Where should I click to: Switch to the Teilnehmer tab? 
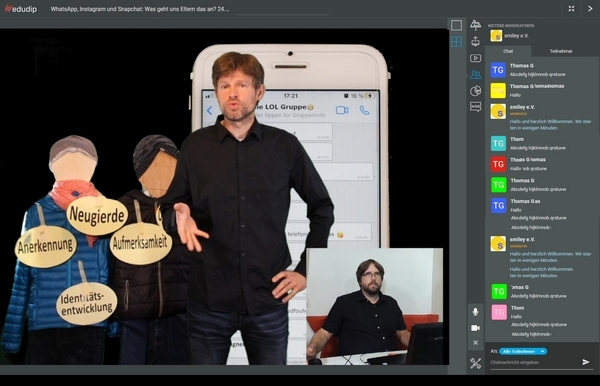pos(561,51)
